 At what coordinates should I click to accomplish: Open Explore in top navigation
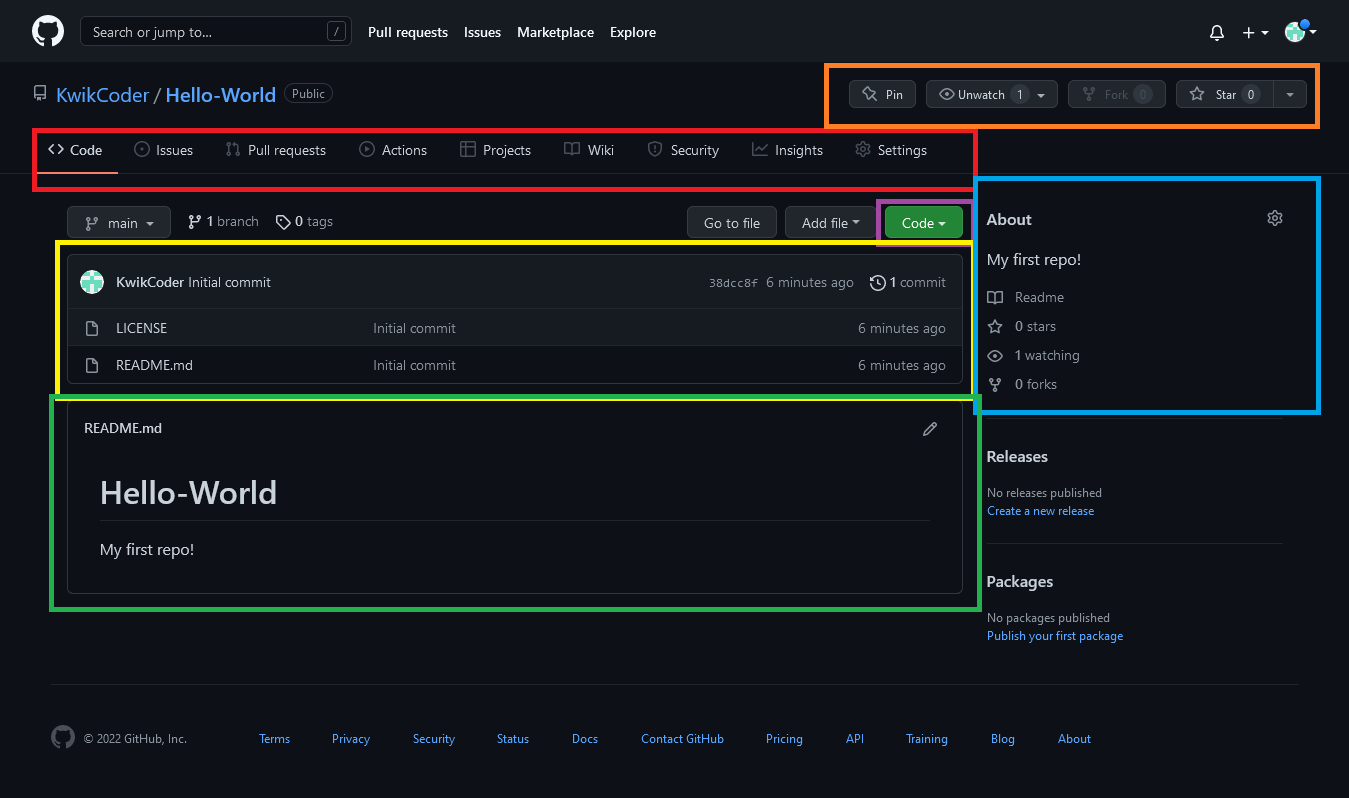633,32
